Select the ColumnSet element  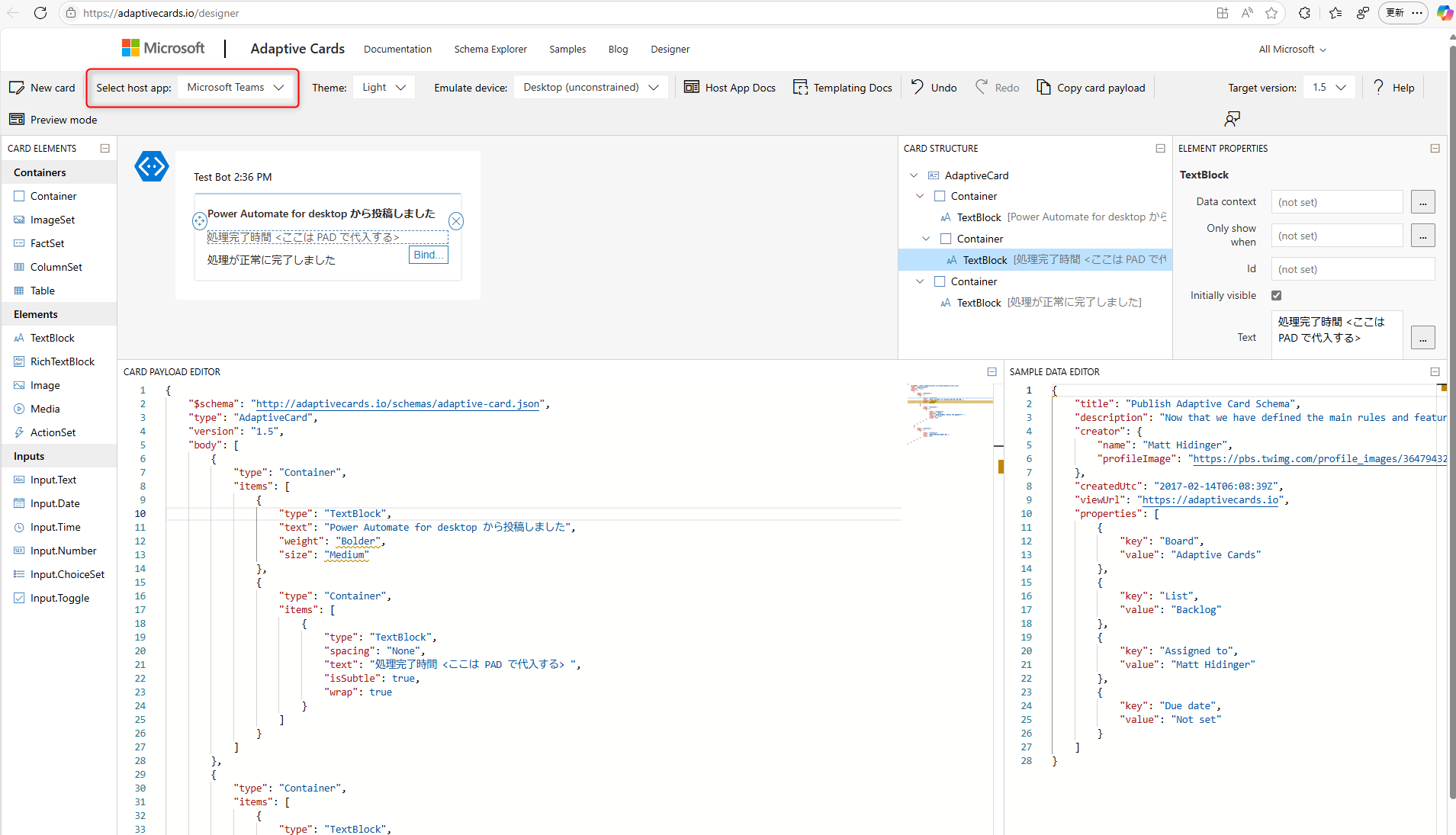pyautogui.click(x=59, y=267)
